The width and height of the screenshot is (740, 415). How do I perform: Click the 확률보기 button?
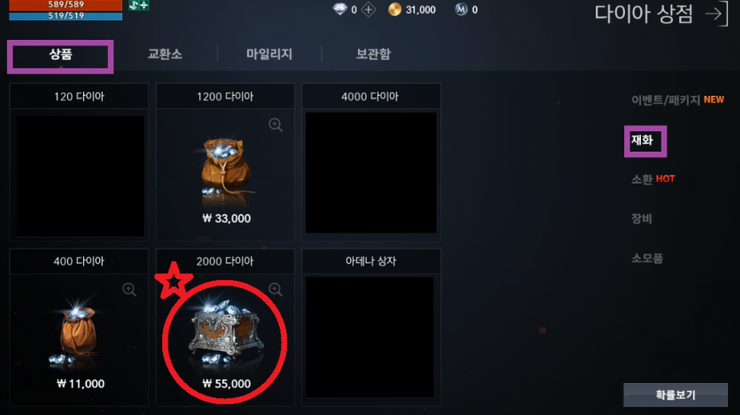click(x=675, y=395)
